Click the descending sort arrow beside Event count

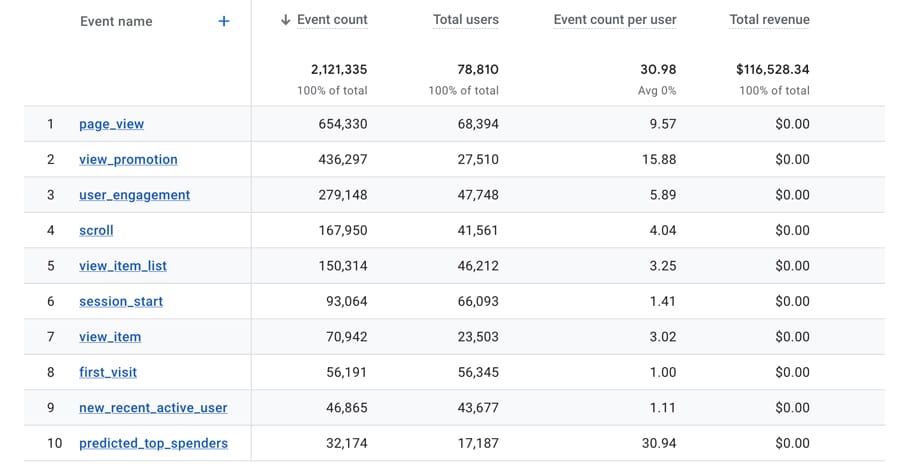pos(285,20)
